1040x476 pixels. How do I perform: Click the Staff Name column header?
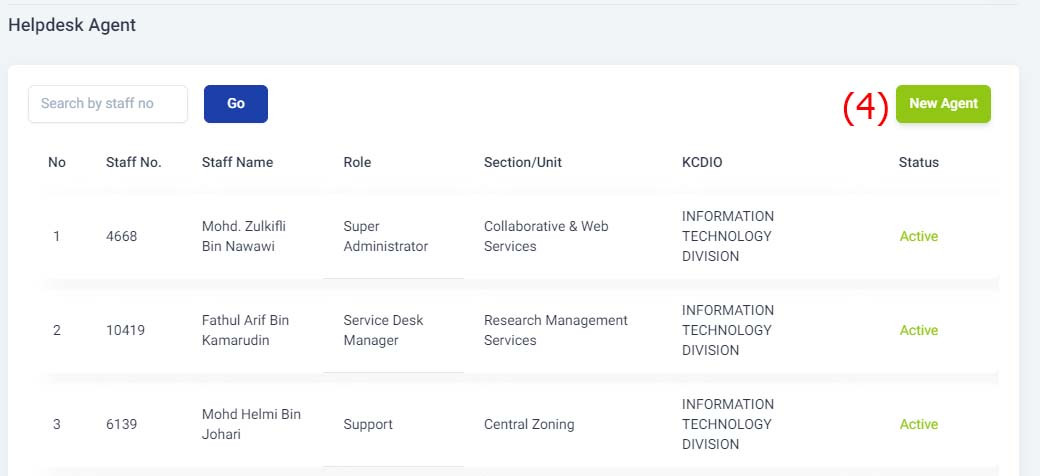click(x=237, y=162)
